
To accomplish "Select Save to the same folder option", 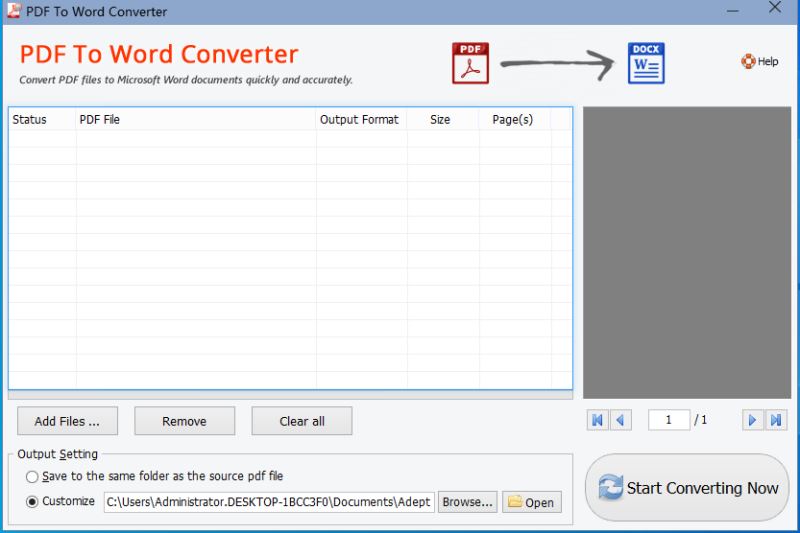I will click(x=32, y=476).
